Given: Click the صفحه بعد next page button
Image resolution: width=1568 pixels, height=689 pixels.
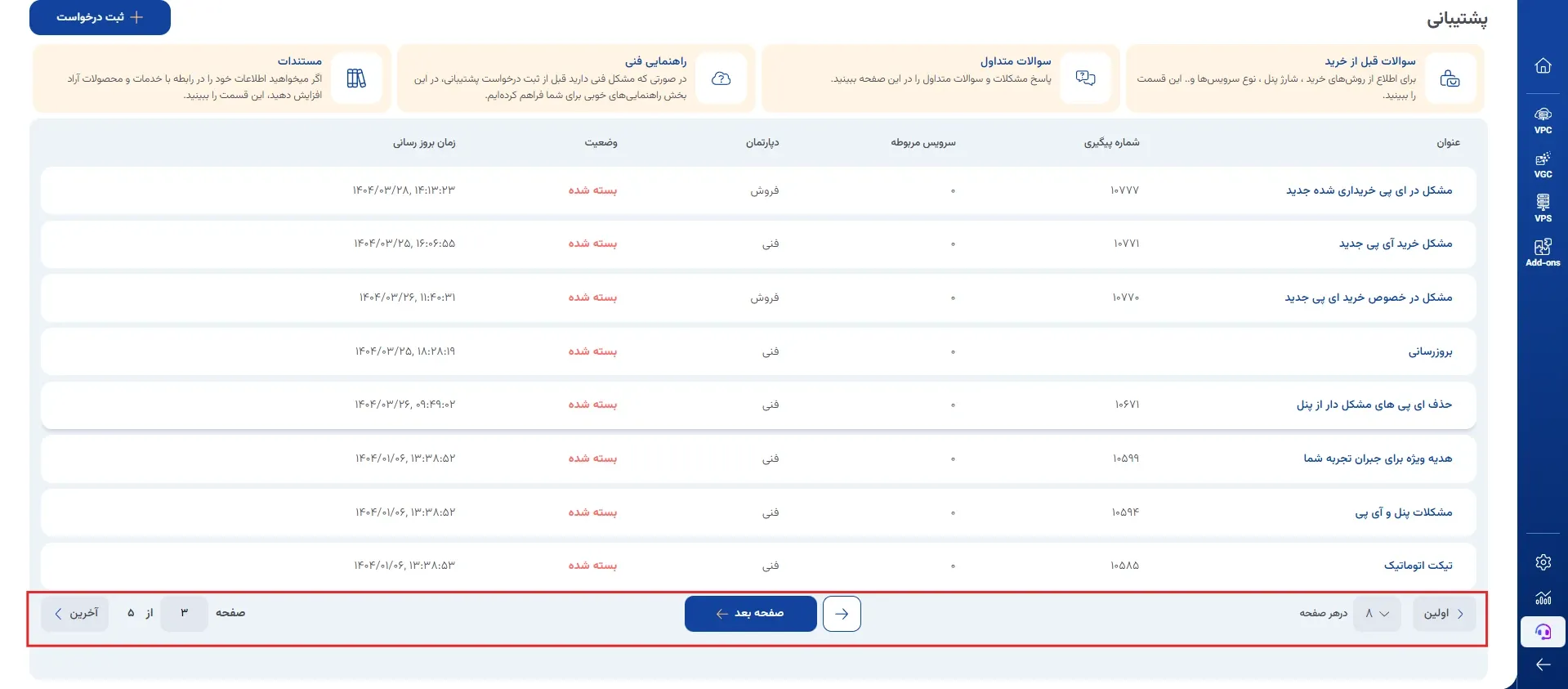Looking at the screenshot, I should click(x=751, y=614).
